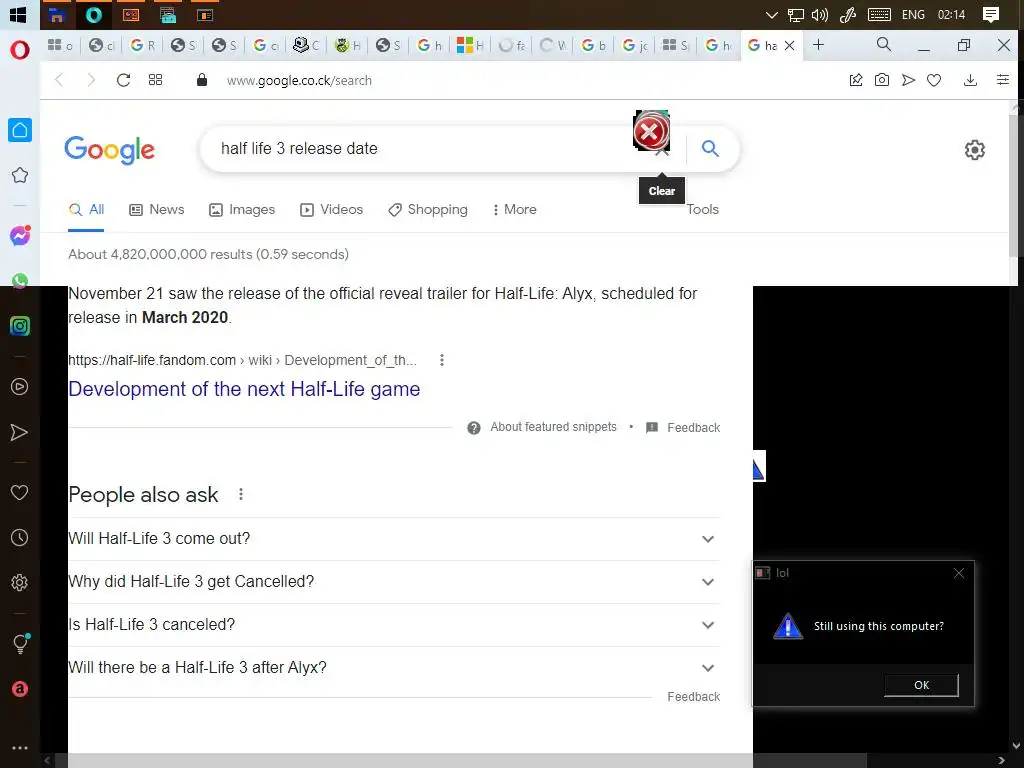Expand 'Why did Half-Life 3 get Cancelled?'
The height and width of the screenshot is (768, 1024).
click(394, 582)
